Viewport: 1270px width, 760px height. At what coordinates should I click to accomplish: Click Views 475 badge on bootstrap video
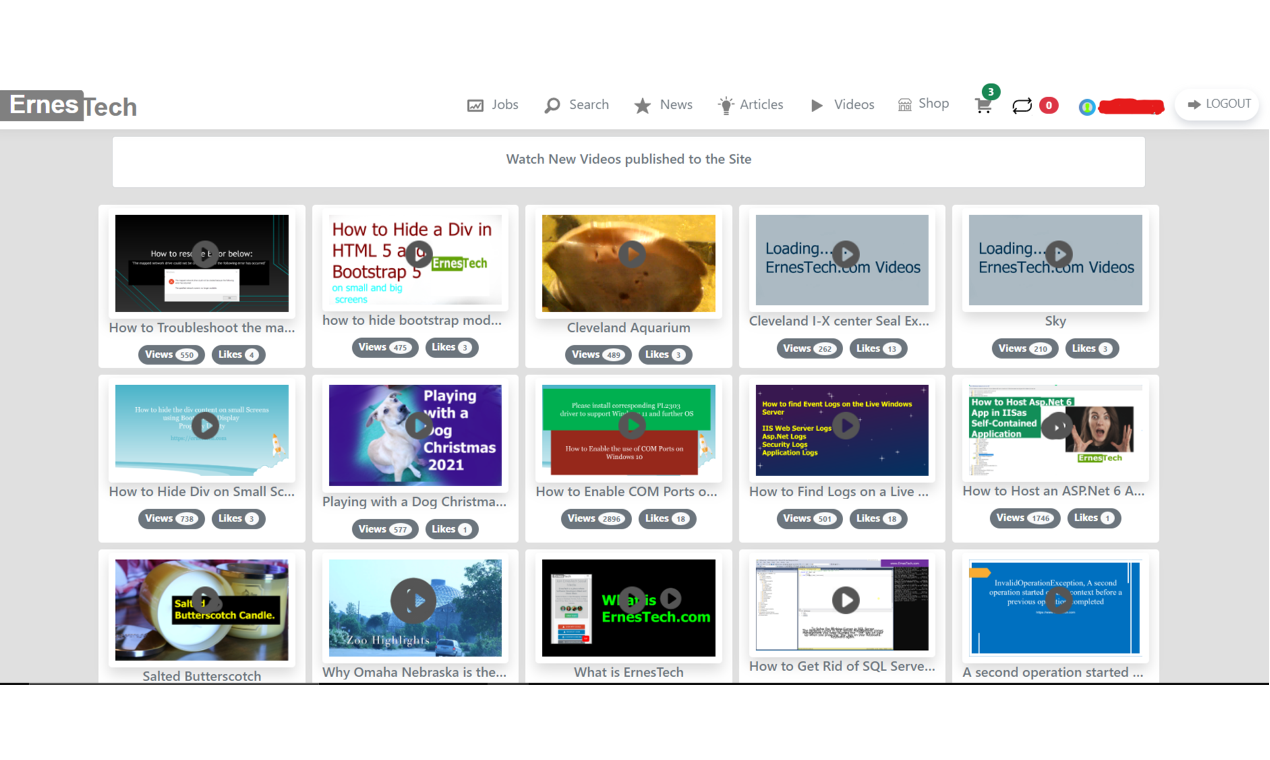coord(385,348)
